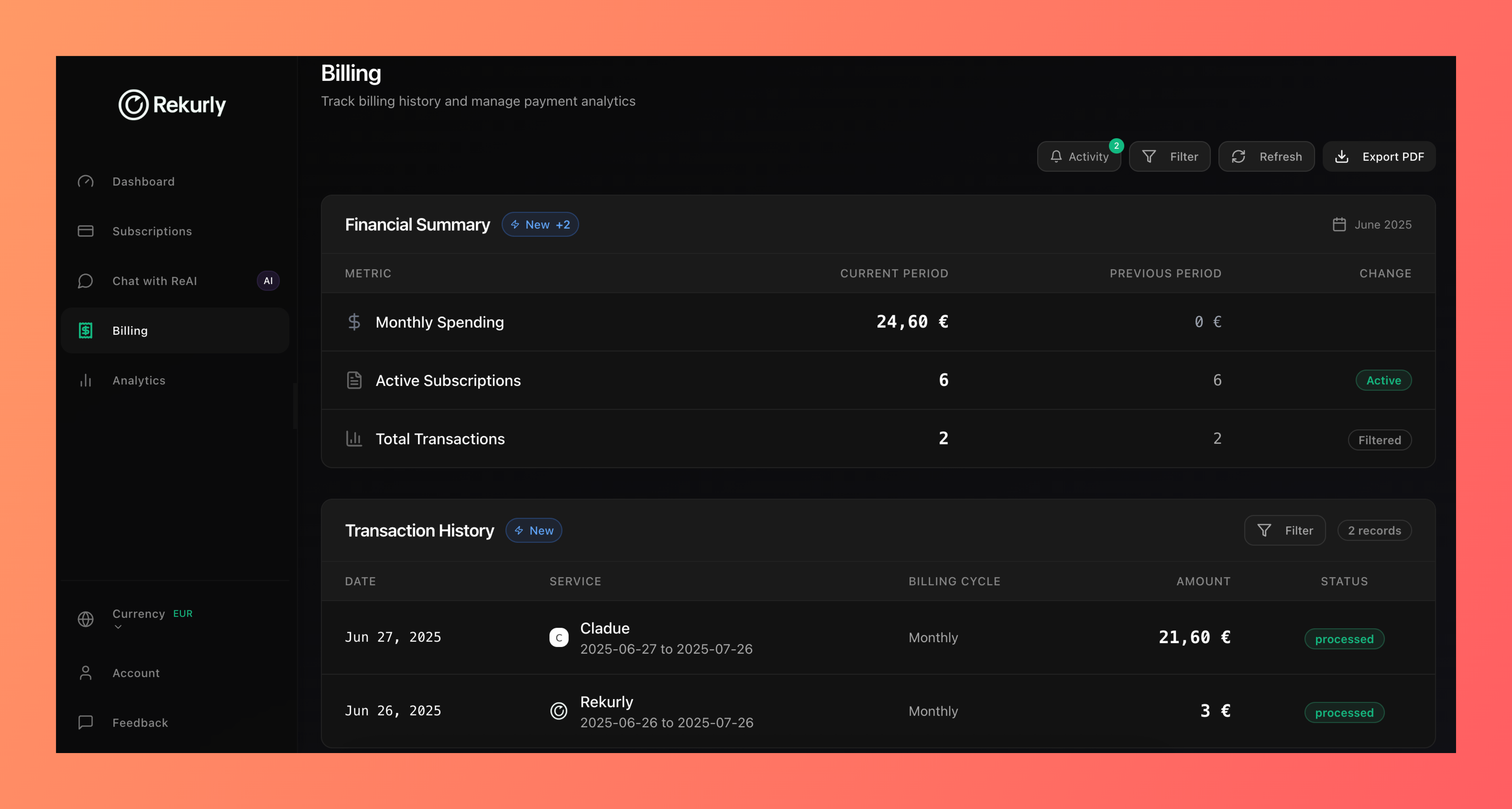Click the Analytics bar chart icon
Viewport: 1512px width, 809px height.
[86, 381]
